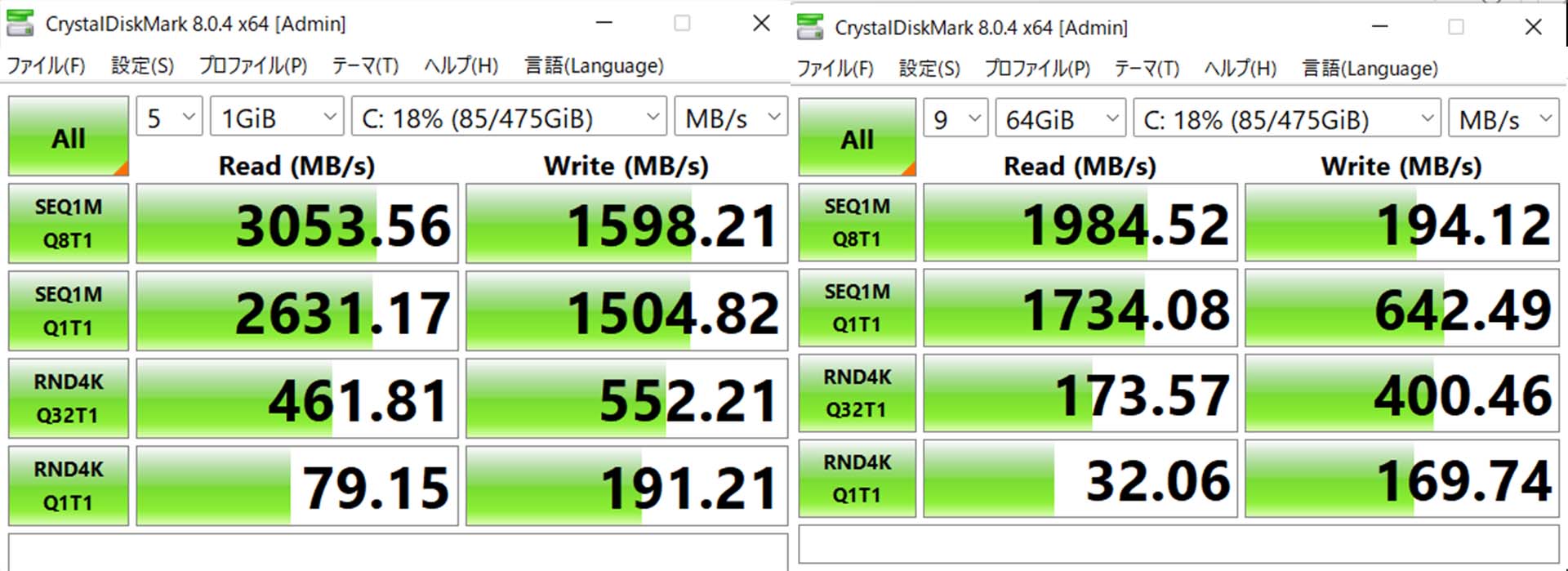Expand MB/s unit dropdown in left window
The width and height of the screenshot is (1568, 571).
731,118
